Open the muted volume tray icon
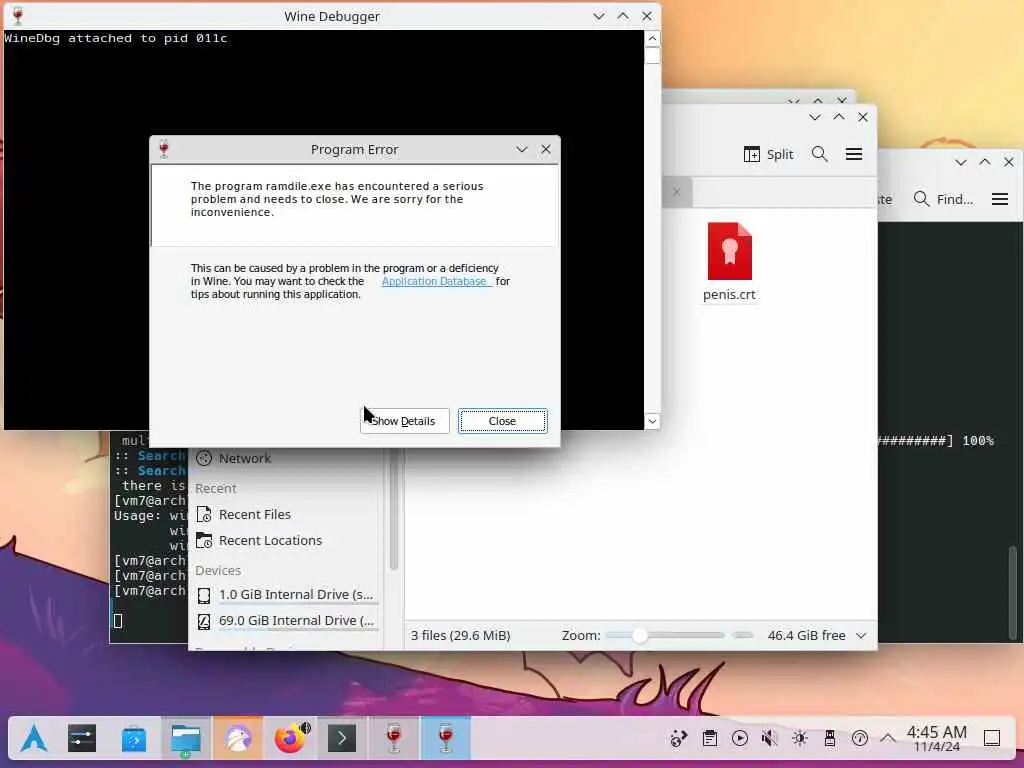 769,739
